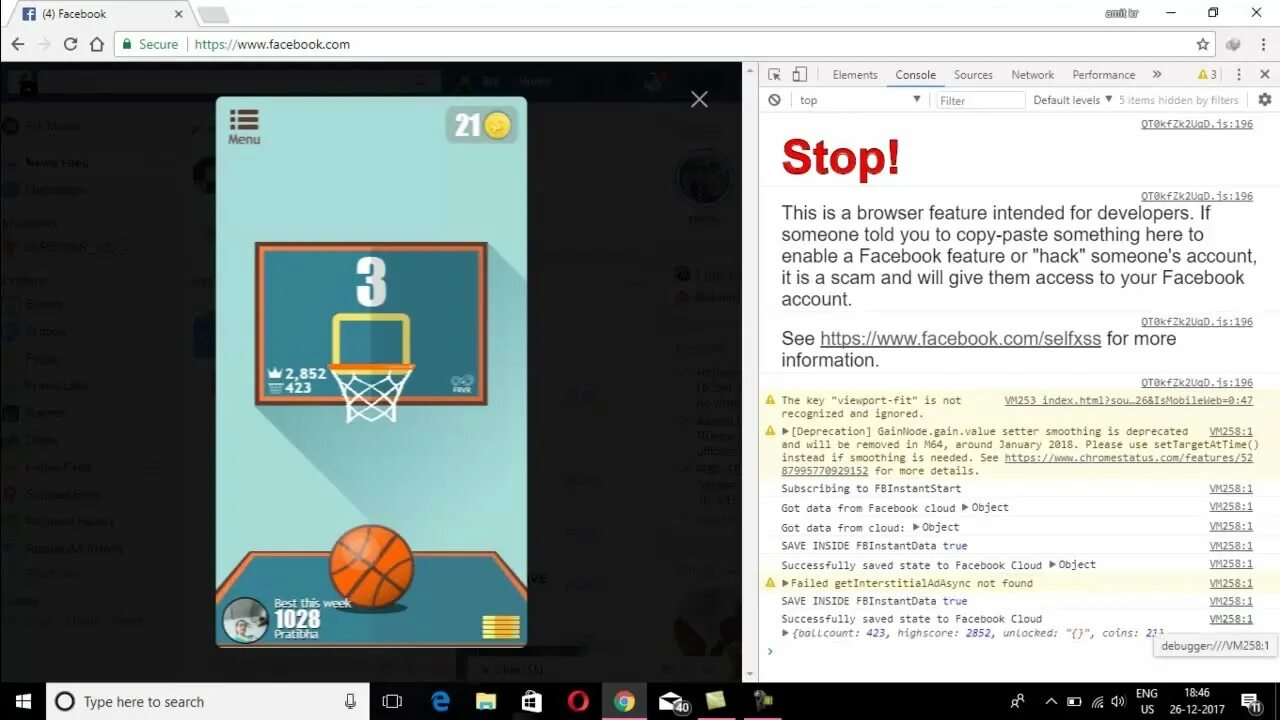Open the 'top' execution context dropdown
Viewport: 1280px width, 720px height.
pos(860,100)
